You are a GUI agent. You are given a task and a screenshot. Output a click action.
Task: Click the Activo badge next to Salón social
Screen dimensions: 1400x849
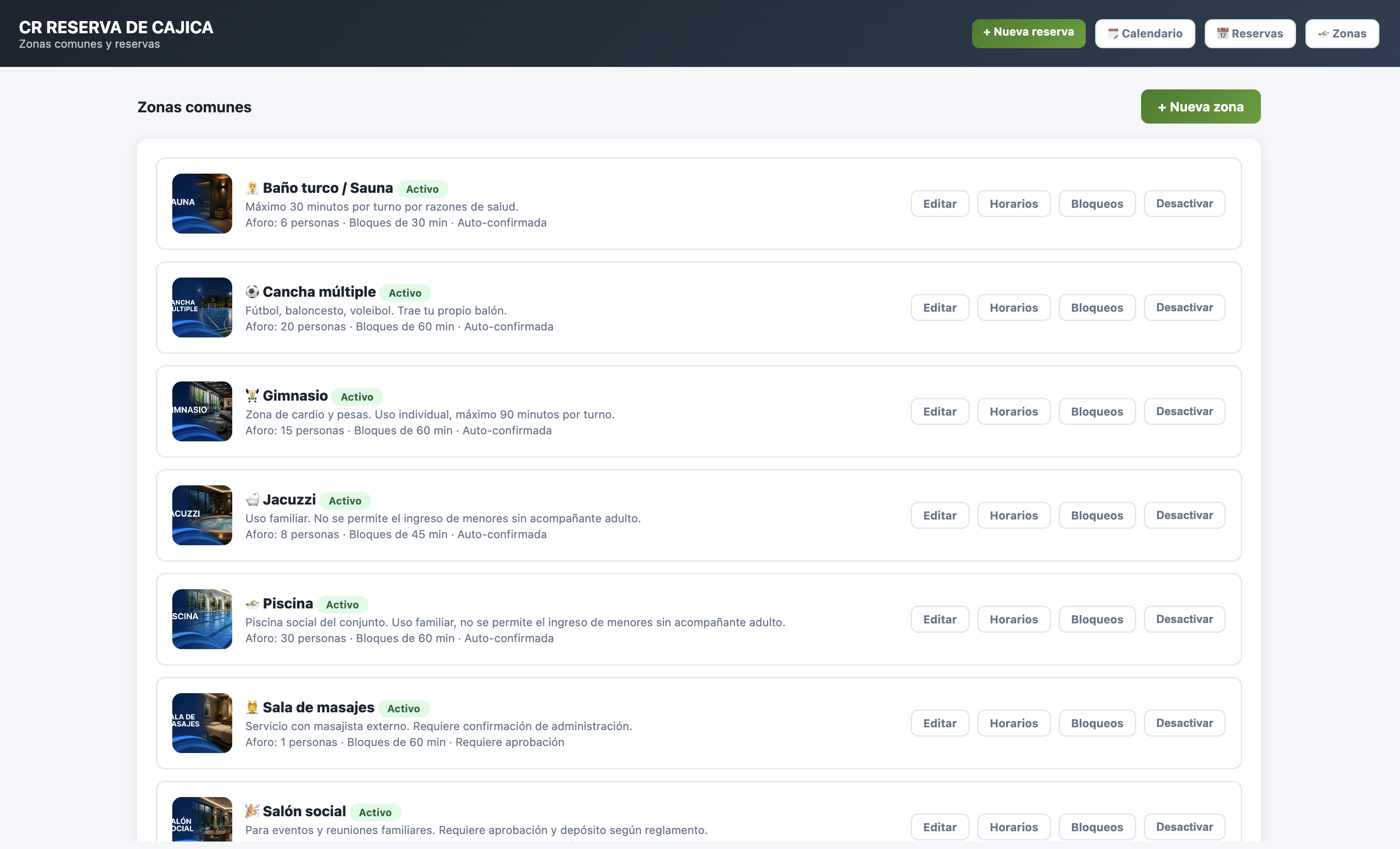(375, 812)
